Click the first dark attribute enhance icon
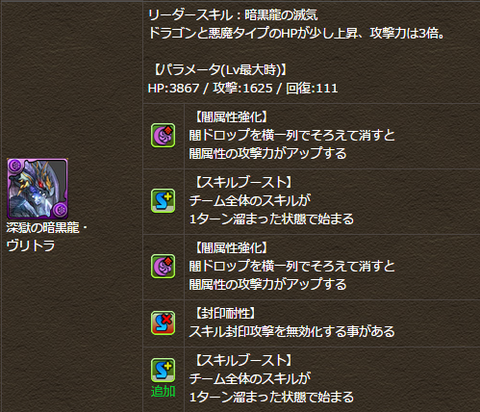The image size is (480, 412). (163, 135)
